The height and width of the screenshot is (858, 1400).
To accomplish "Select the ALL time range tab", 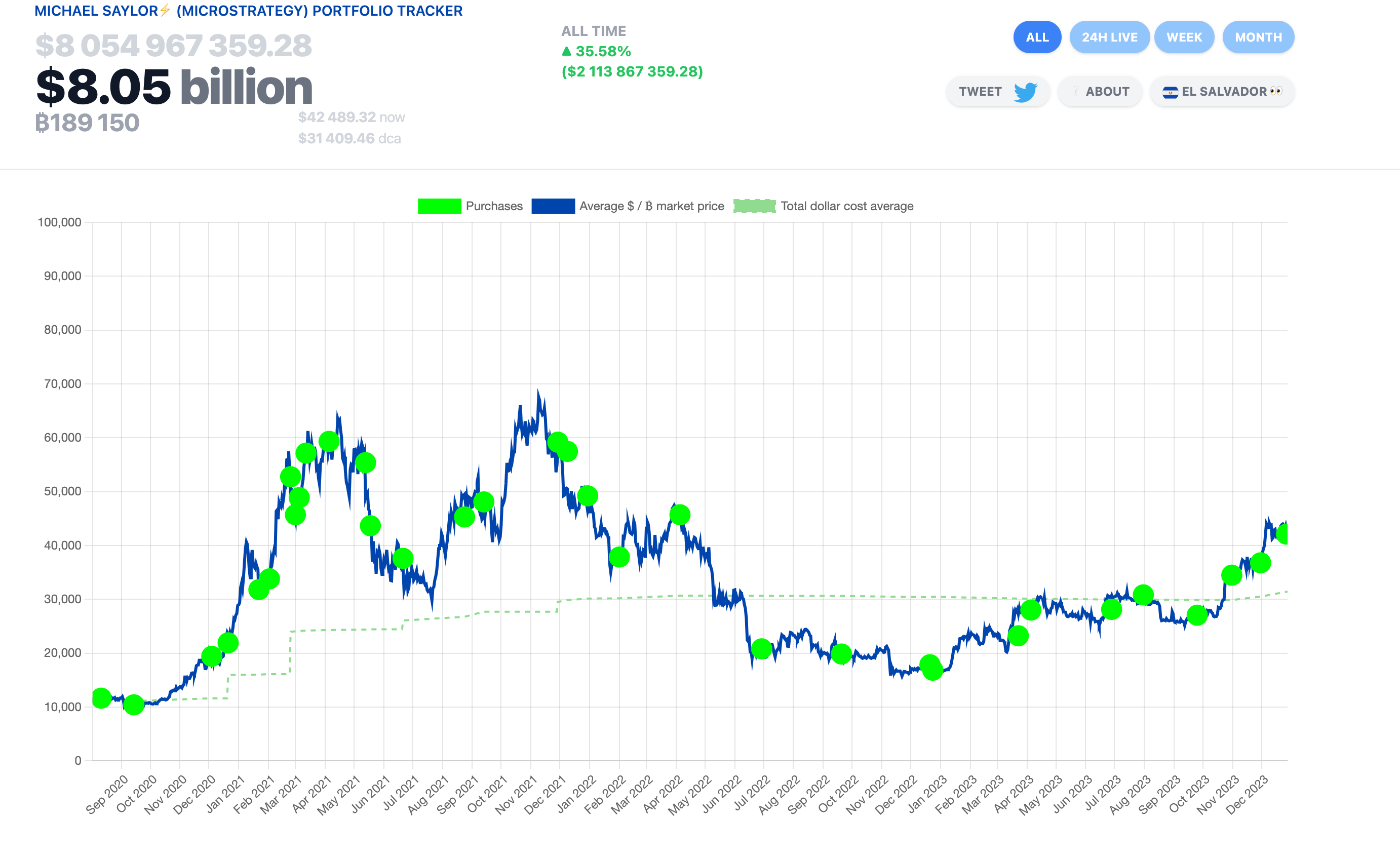I will pyautogui.click(x=1037, y=37).
